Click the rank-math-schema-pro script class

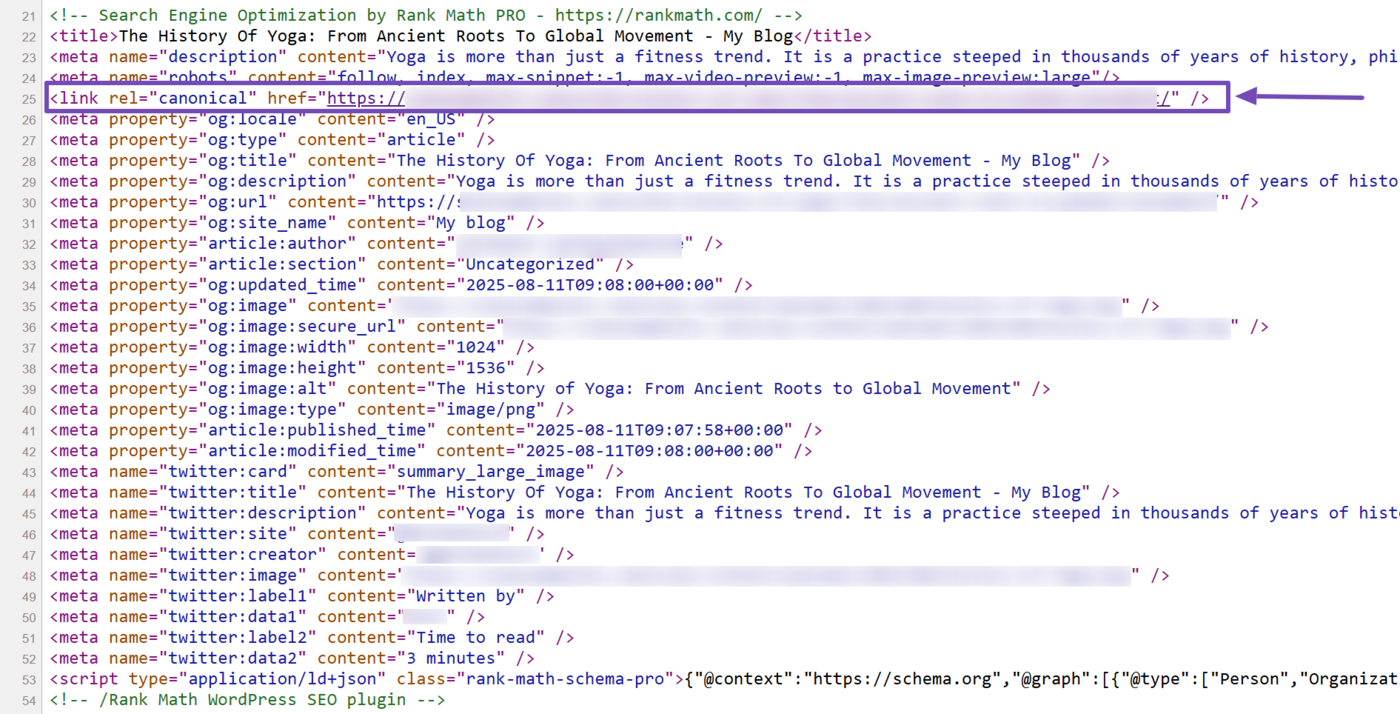pyautogui.click(x=563, y=679)
